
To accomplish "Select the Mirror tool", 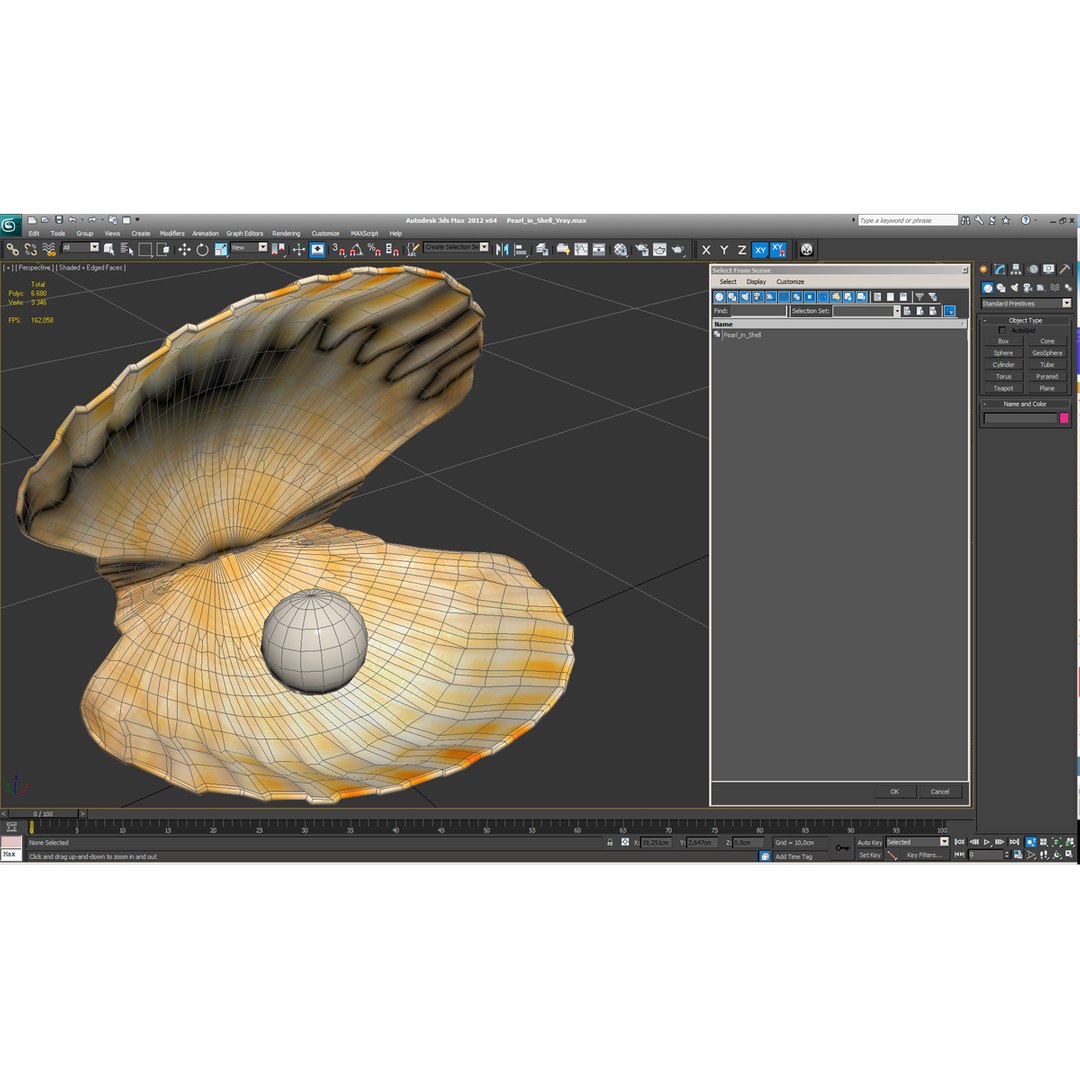I will click(502, 249).
